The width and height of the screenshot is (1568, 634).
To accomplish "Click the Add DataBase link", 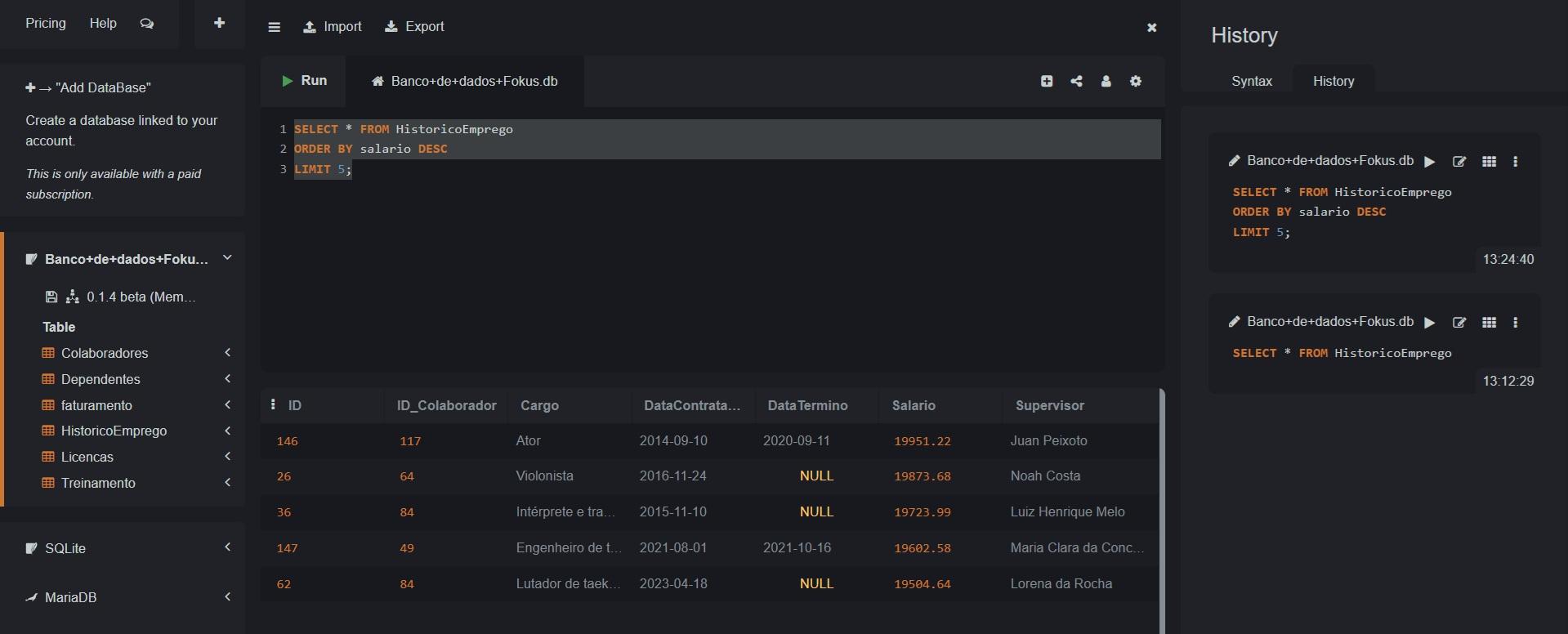I will [88, 87].
